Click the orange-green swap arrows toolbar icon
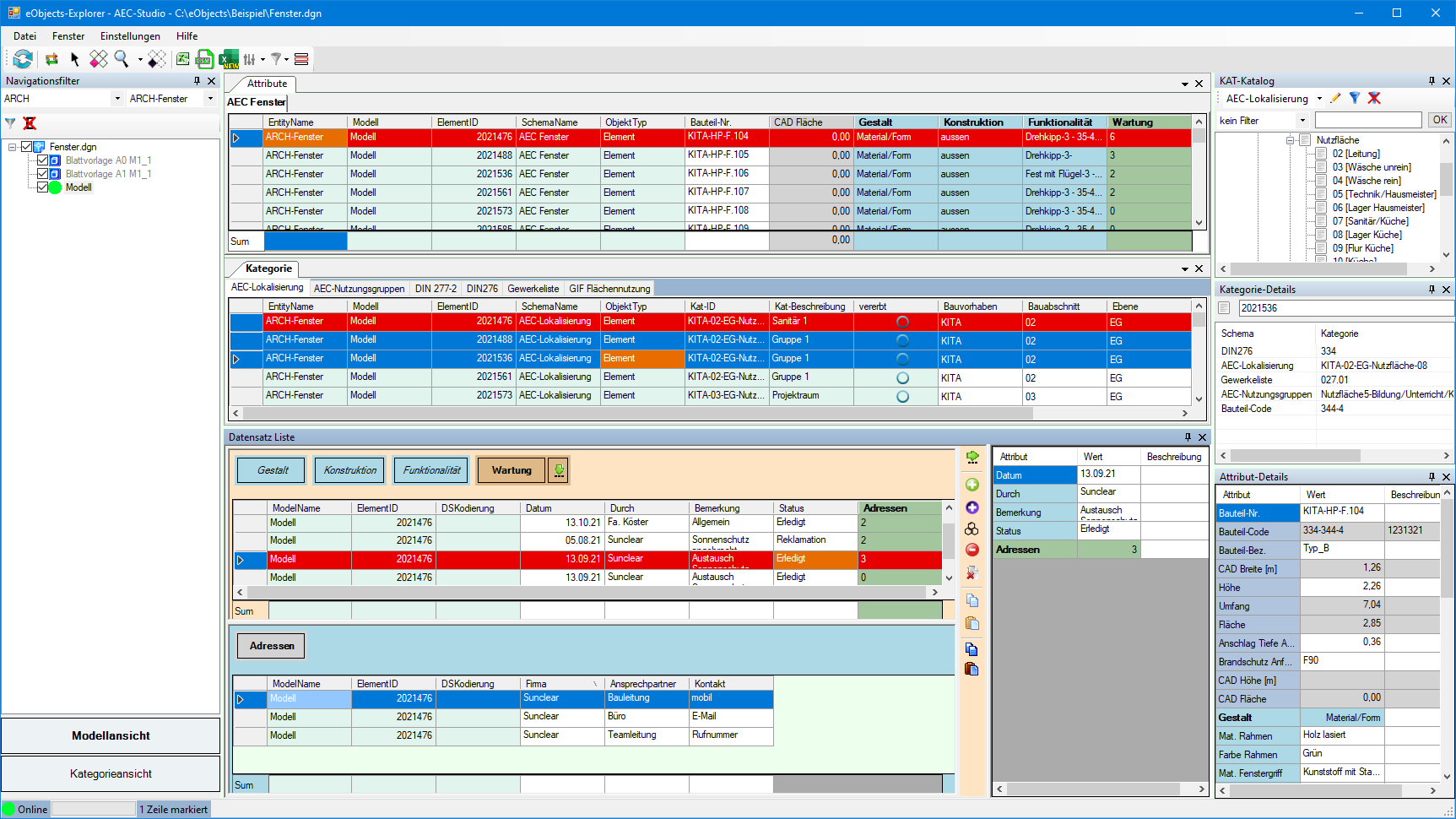1456x819 pixels. (51, 59)
